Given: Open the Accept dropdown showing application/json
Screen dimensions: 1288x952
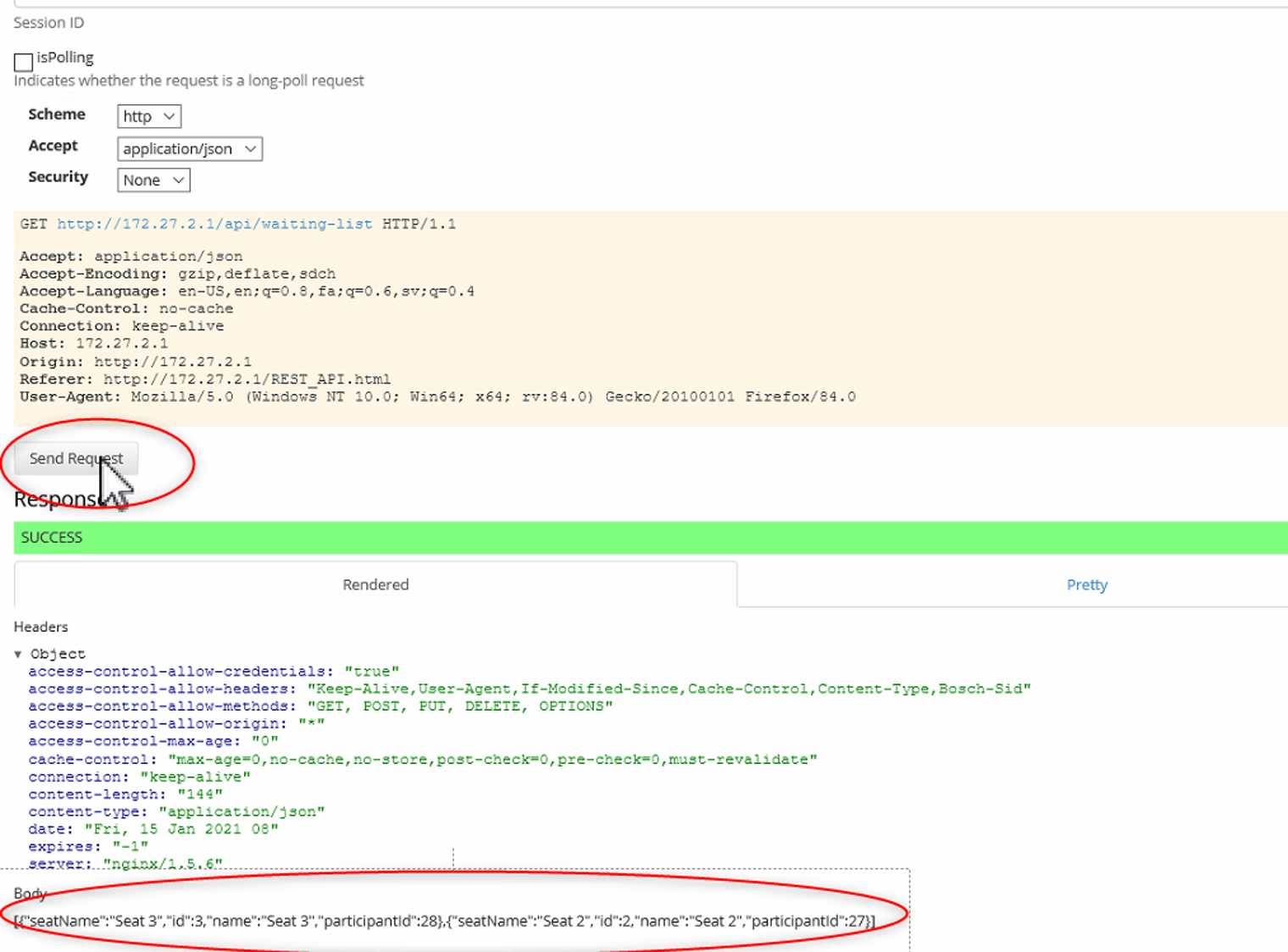Looking at the screenshot, I should (190, 149).
